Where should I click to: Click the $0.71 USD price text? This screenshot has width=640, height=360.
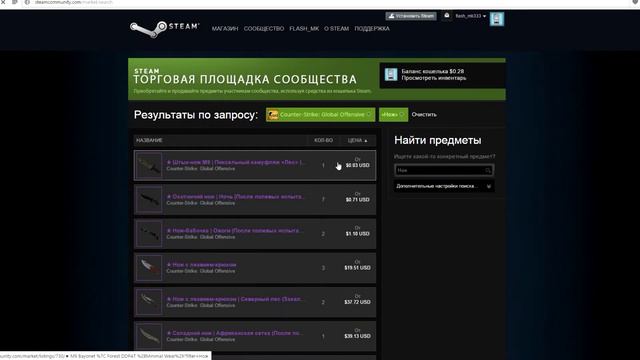(358, 200)
